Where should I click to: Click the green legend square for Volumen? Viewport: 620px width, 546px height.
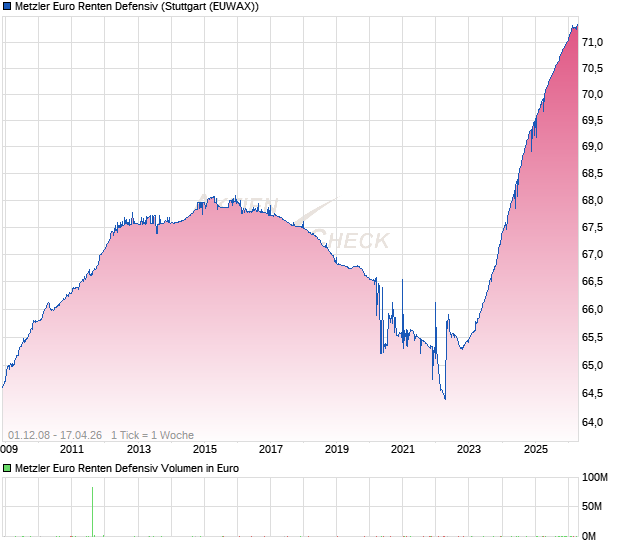coord(8,468)
